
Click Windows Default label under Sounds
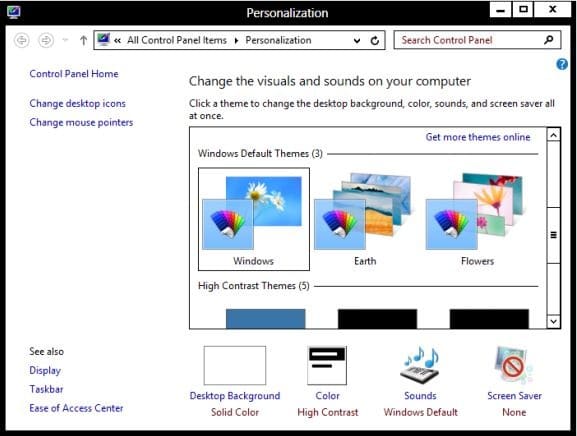421,412
